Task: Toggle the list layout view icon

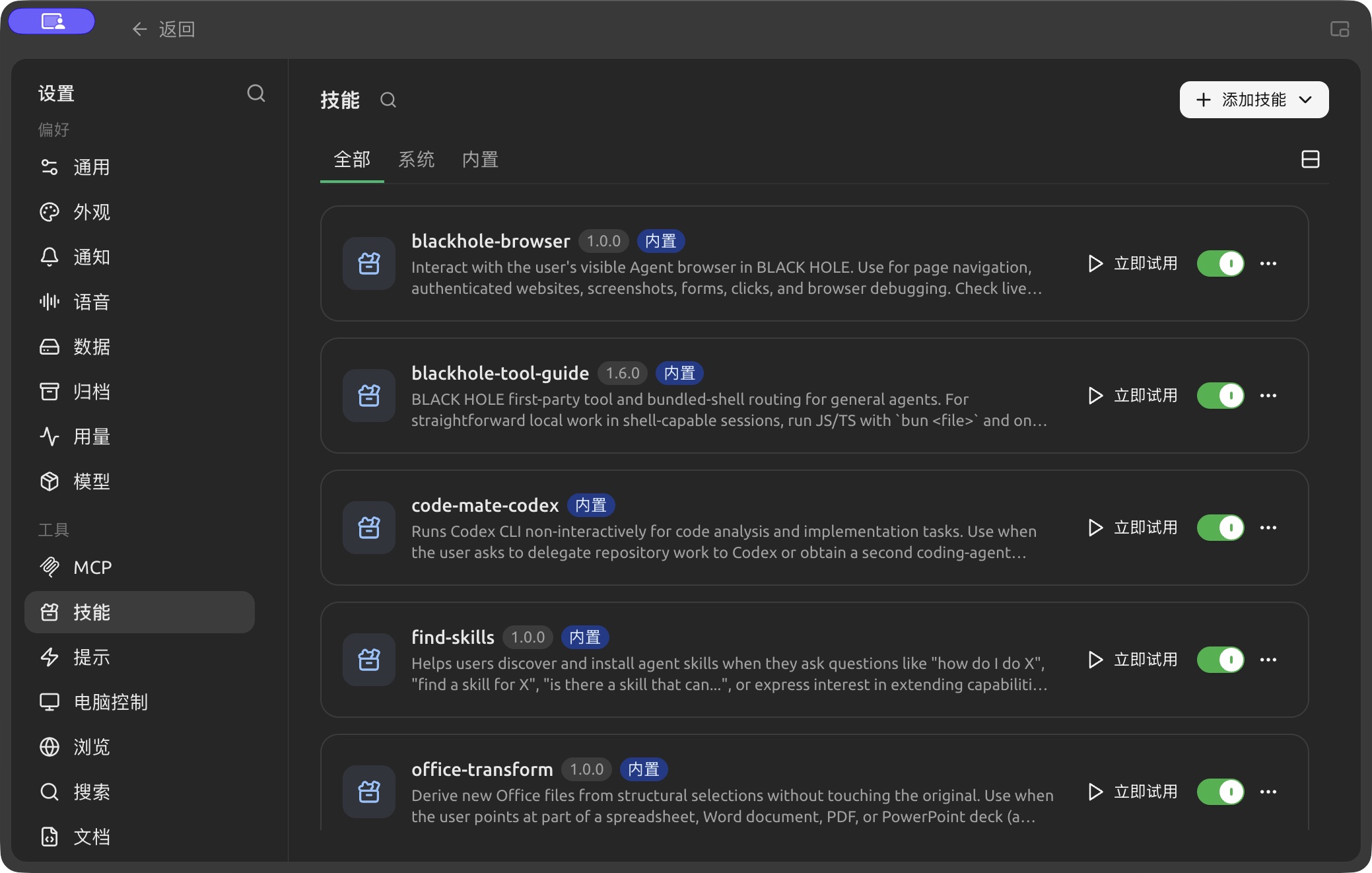Action: [1310, 159]
